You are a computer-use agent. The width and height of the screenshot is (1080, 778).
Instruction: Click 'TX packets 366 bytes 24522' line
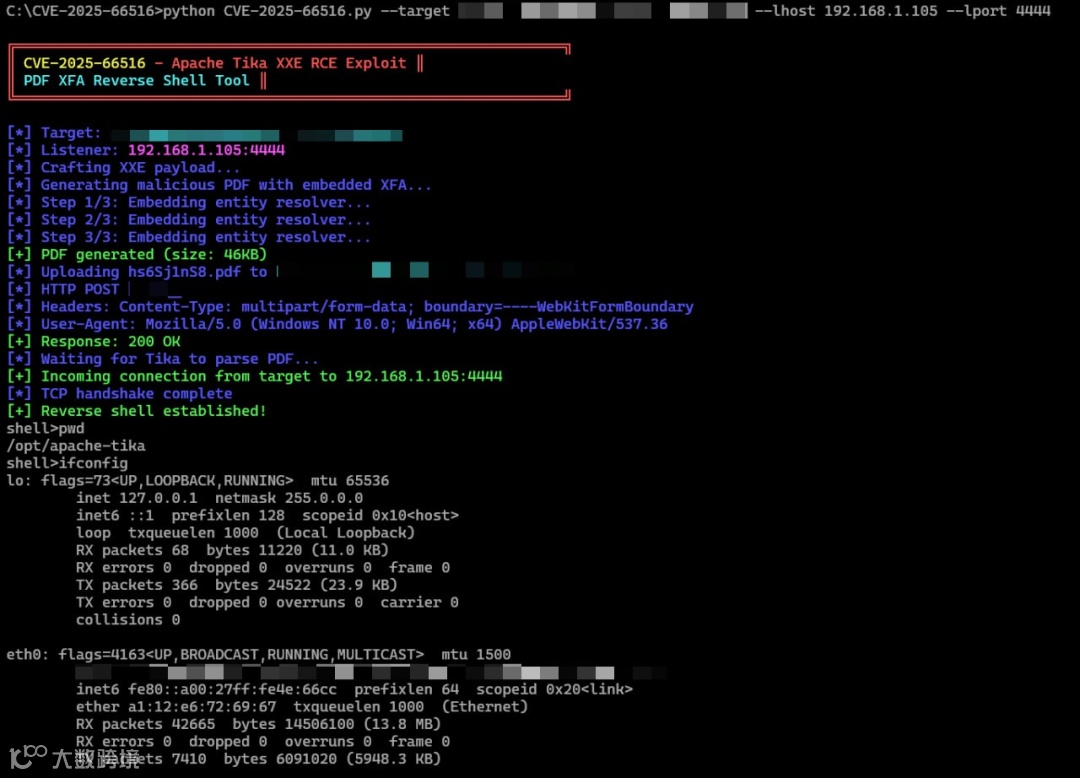[x=236, y=585]
